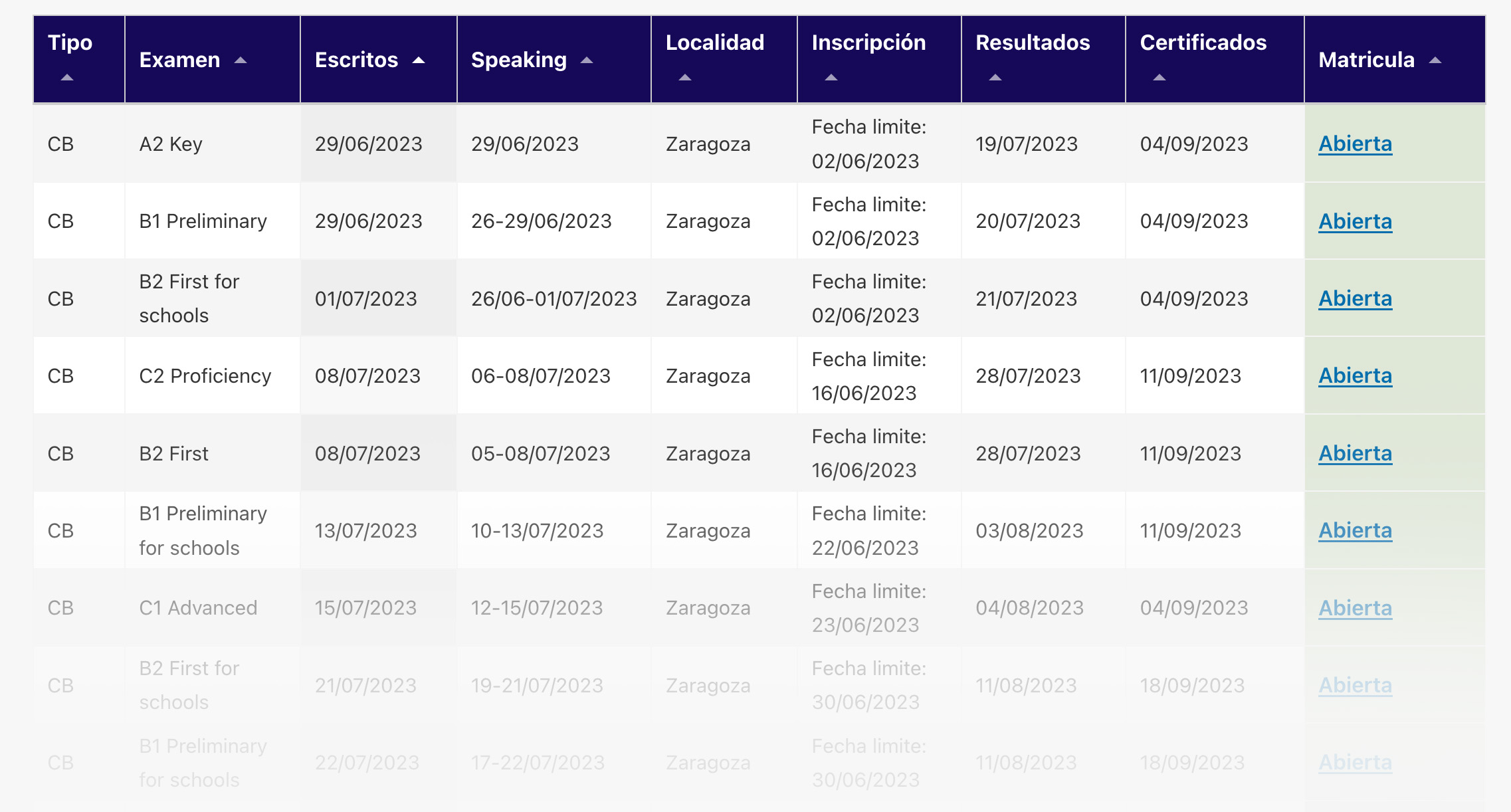Click the Speaking column header text
The height and width of the screenshot is (812, 1511).
click(518, 60)
